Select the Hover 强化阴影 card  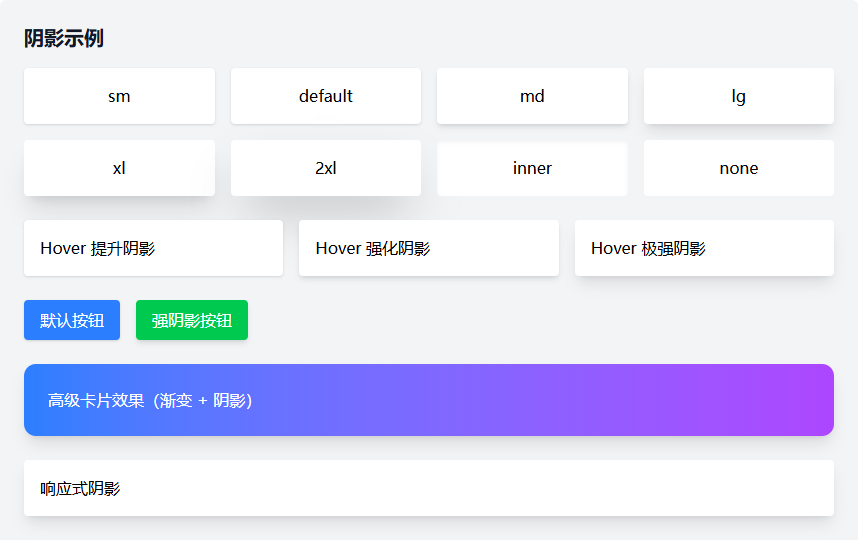[428, 248]
